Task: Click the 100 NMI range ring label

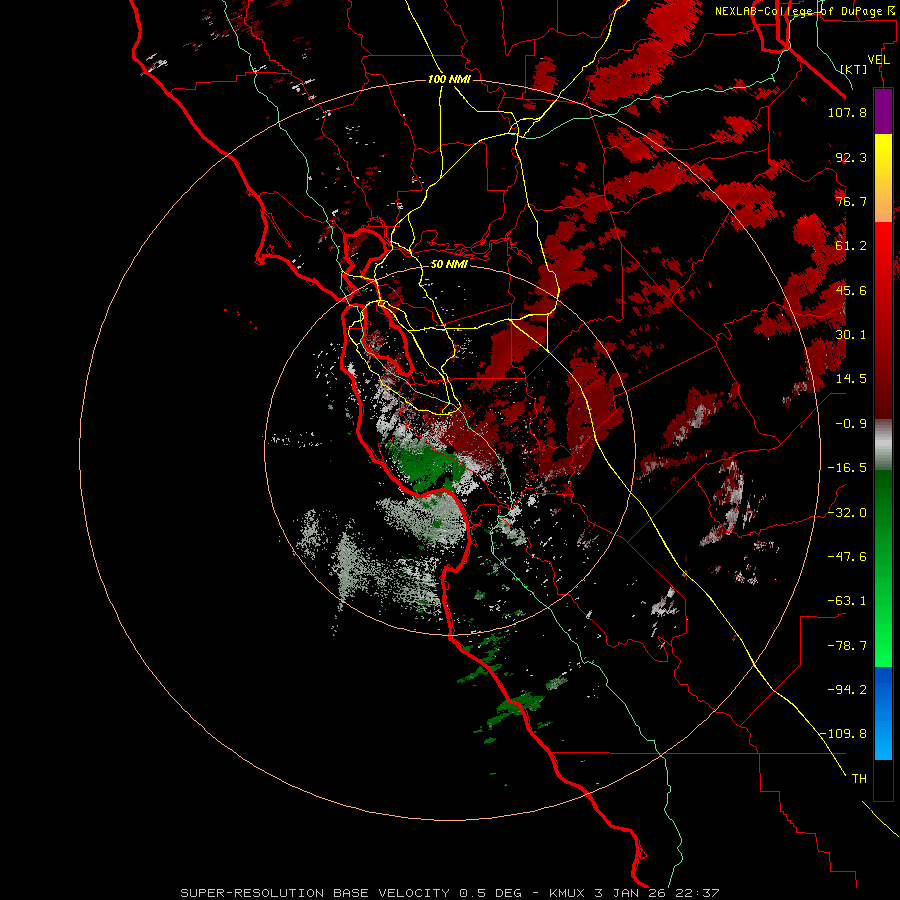Action: [449, 79]
